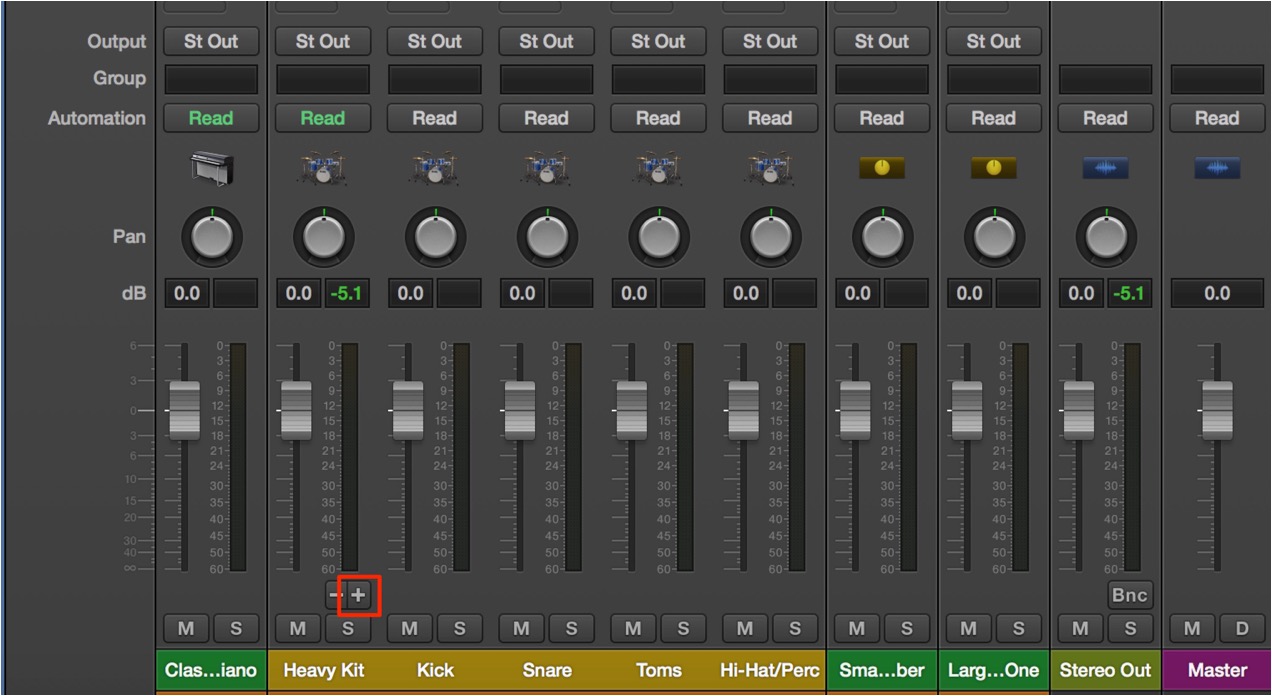
Task: Open the Classic Piano Read automation mode menu
Action: [x=211, y=118]
